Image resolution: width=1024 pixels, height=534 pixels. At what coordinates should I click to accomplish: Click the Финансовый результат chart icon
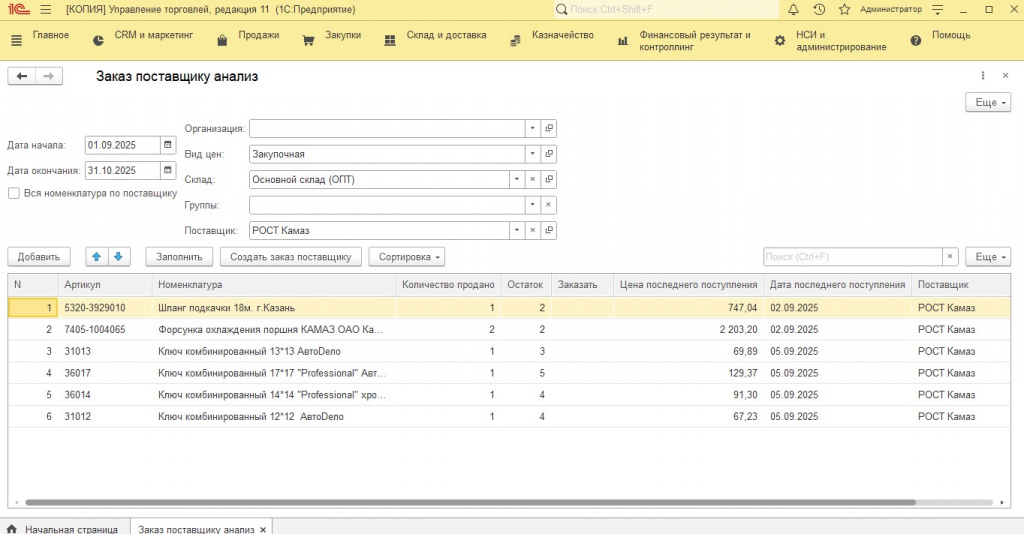623,40
